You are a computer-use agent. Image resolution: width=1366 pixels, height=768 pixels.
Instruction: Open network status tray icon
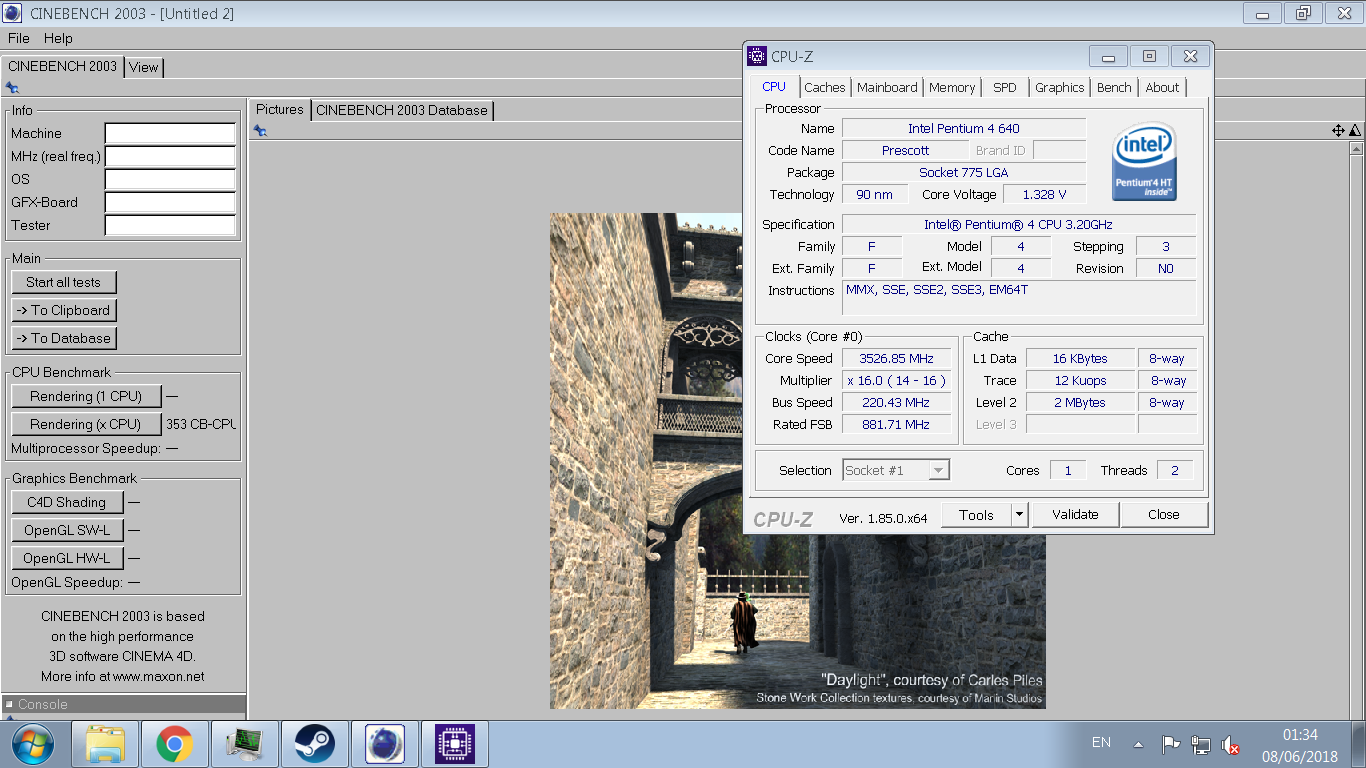1201,745
